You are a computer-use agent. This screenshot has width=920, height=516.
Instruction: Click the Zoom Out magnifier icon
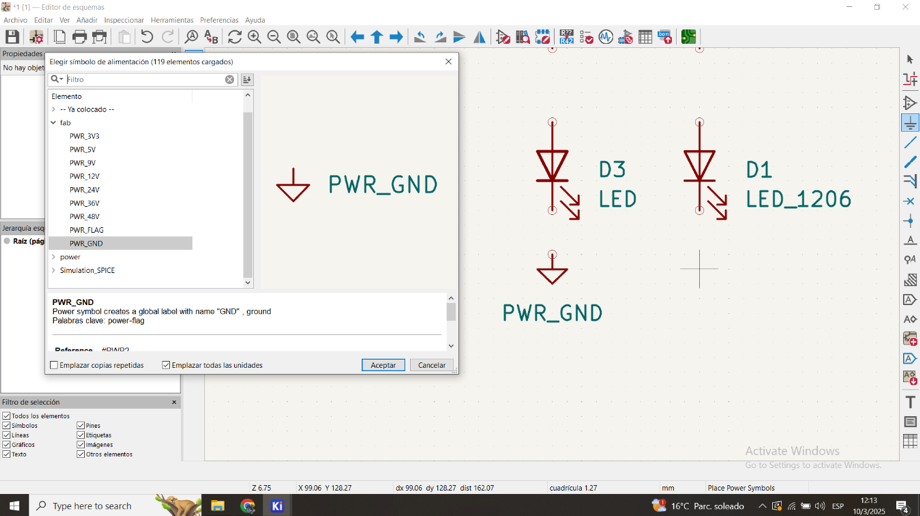[274, 37]
